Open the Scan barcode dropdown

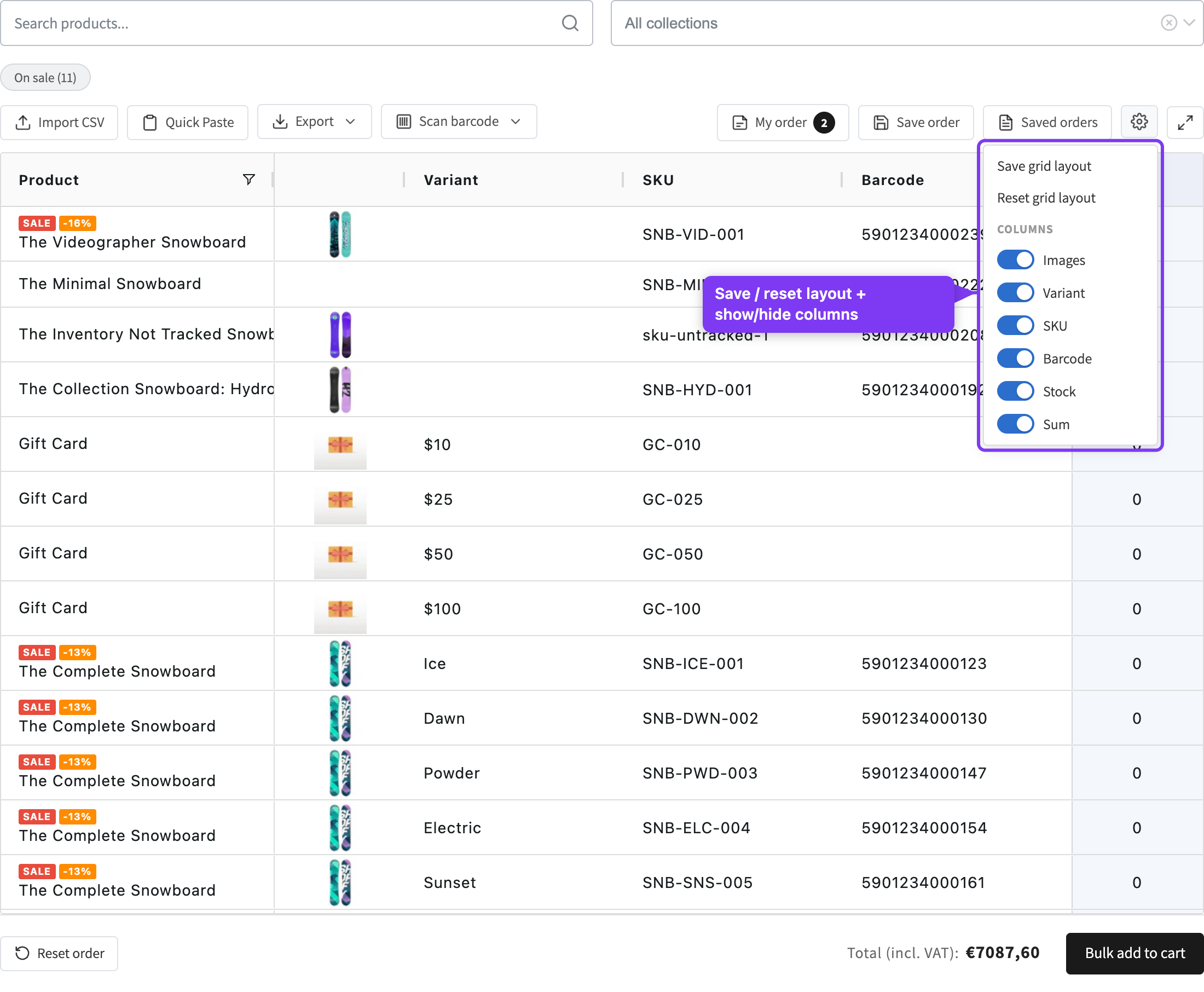point(459,122)
